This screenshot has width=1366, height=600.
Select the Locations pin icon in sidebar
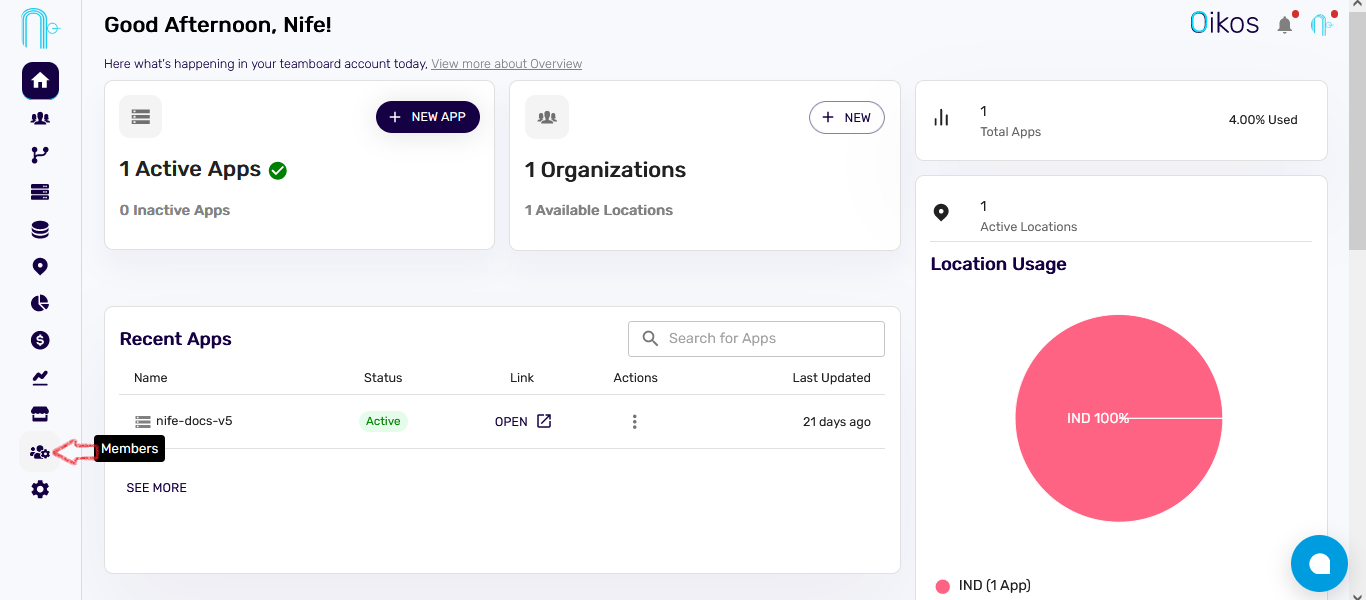pyautogui.click(x=40, y=266)
